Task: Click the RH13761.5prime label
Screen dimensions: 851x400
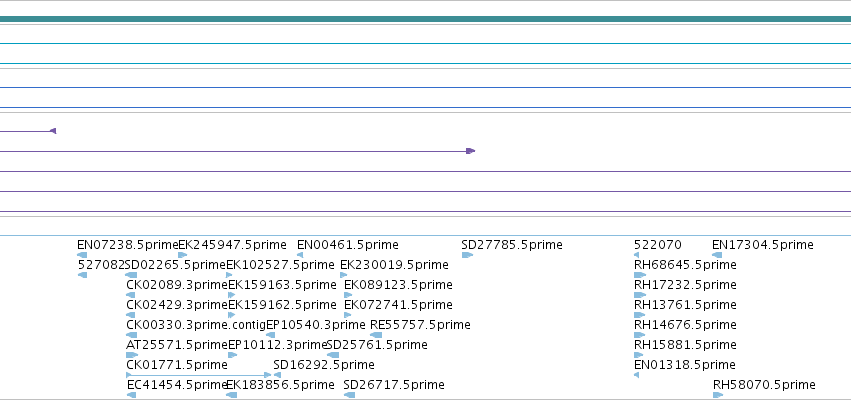Action: point(685,305)
